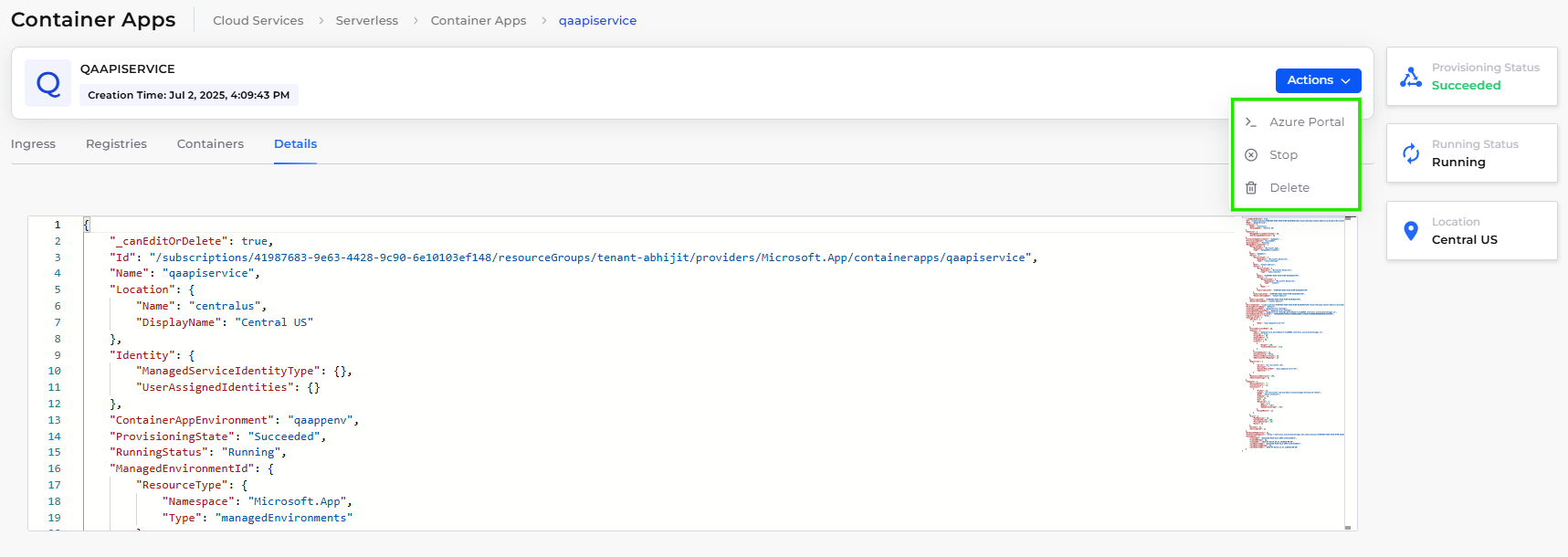Navigate to Cloud Services breadcrumb
This screenshot has width=1568, height=557.
tap(258, 21)
